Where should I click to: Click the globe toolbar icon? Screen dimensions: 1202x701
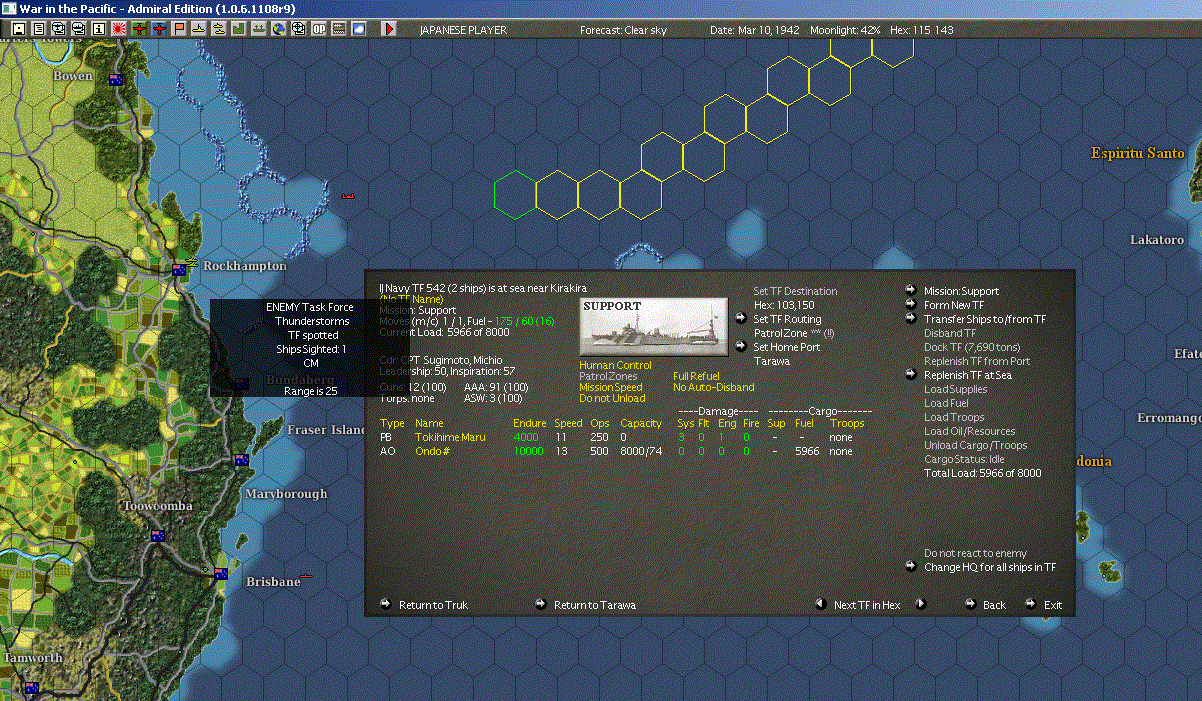click(x=278, y=29)
